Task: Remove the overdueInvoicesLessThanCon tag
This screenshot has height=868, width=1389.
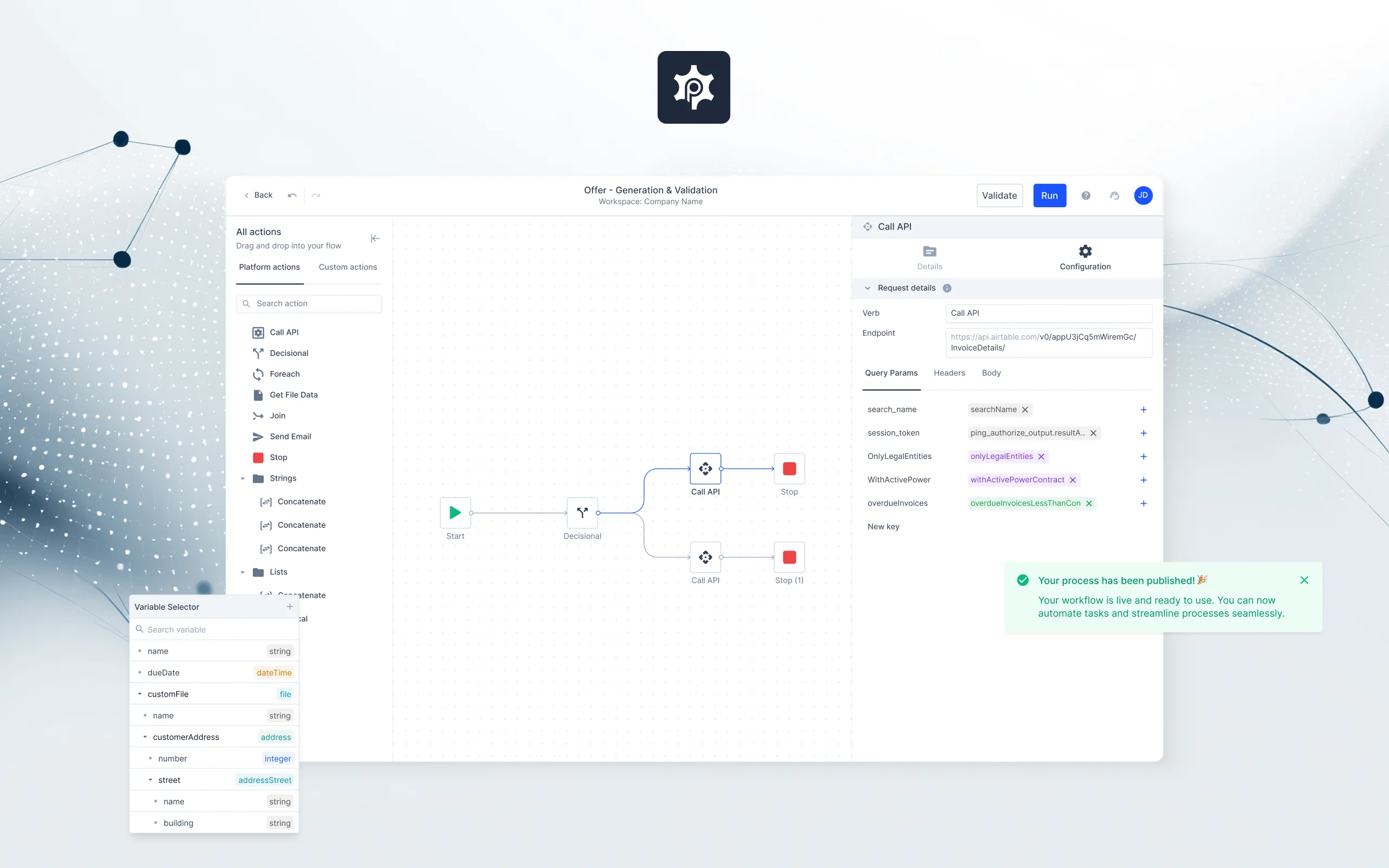Action: click(1089, 503)
